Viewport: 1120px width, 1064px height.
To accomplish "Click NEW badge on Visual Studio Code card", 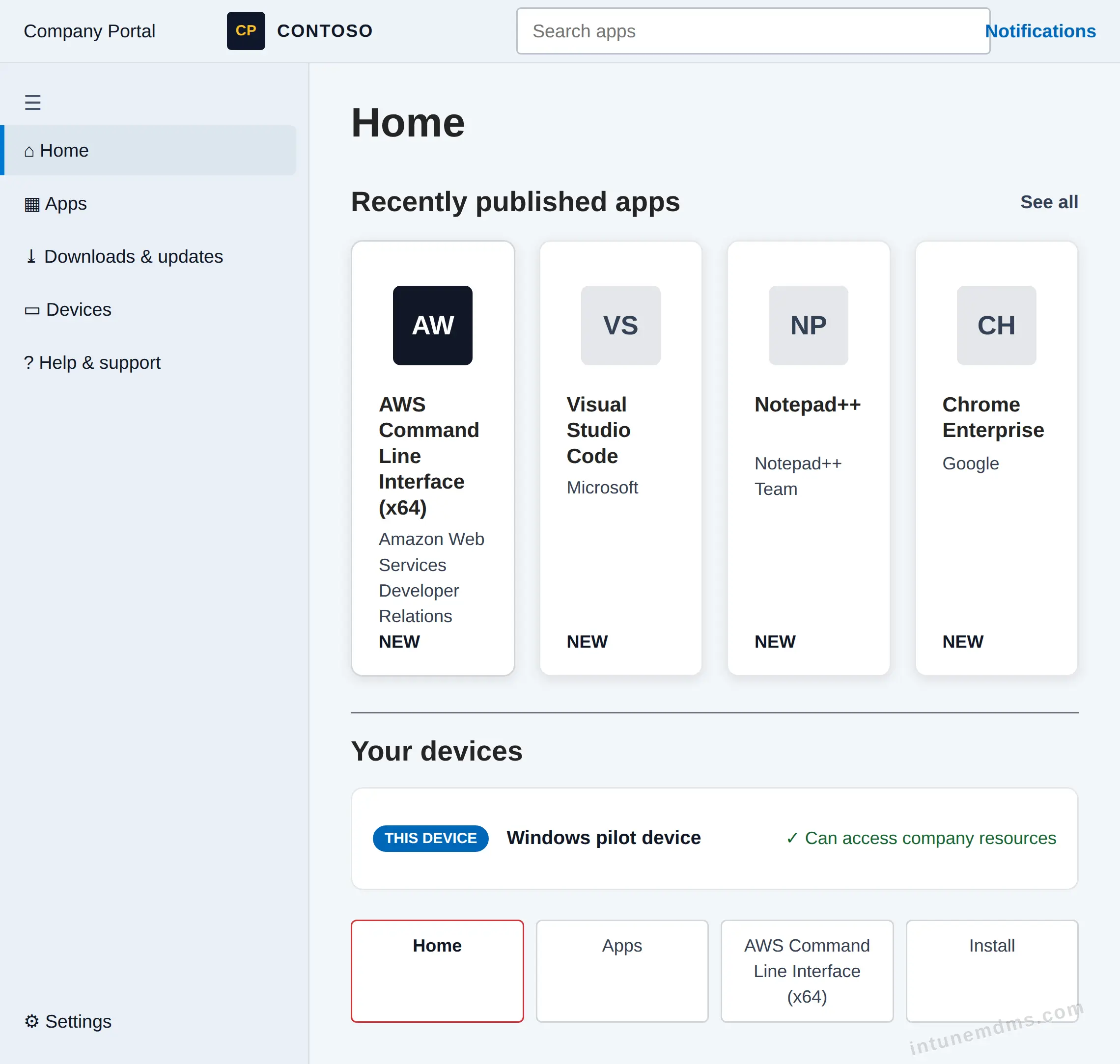I will pyautogui.click(x=587, y=641).
